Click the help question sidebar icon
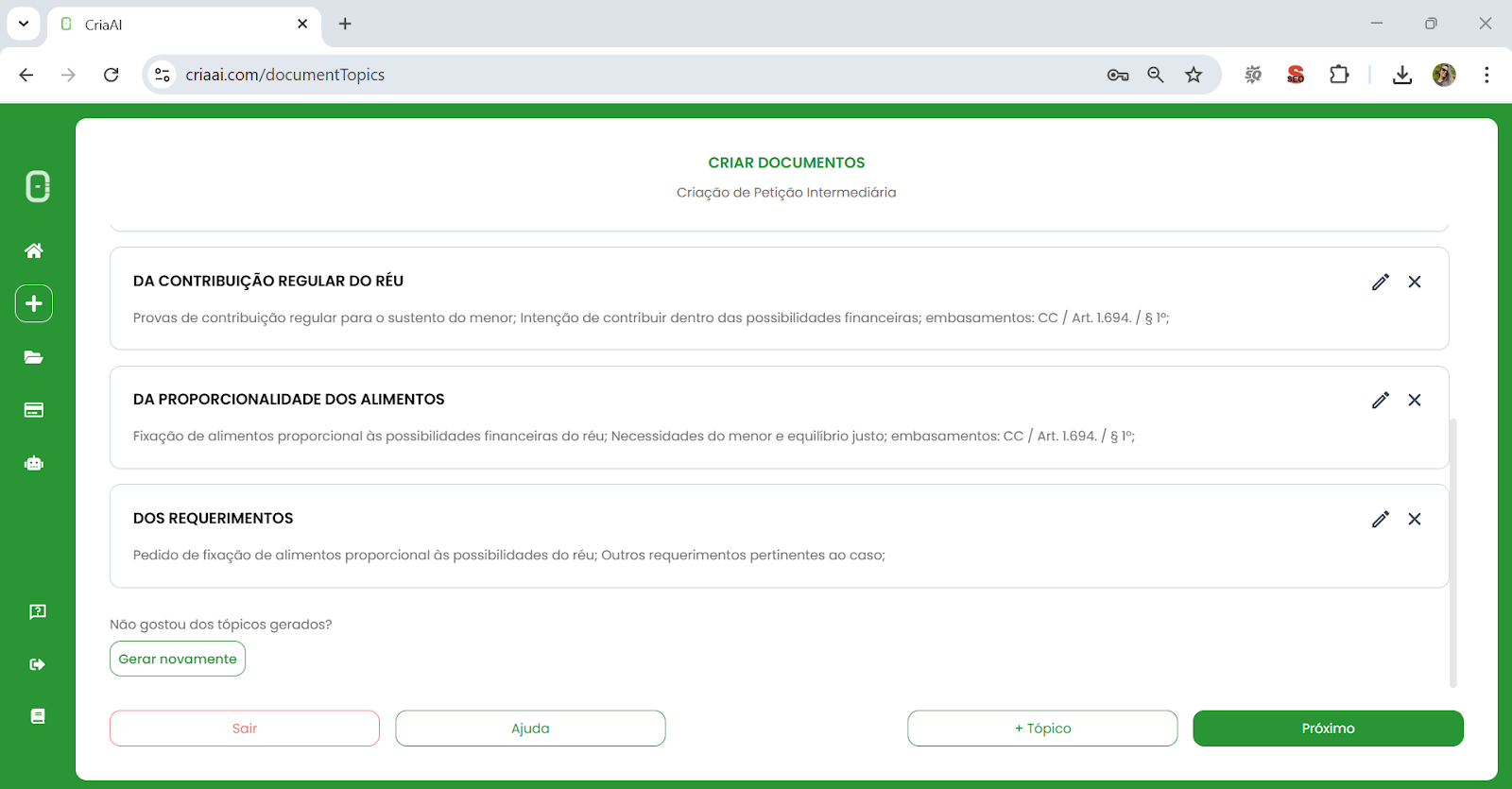Image resolution: width=1512 pixels, height=789 pixels. pos(37,611)
